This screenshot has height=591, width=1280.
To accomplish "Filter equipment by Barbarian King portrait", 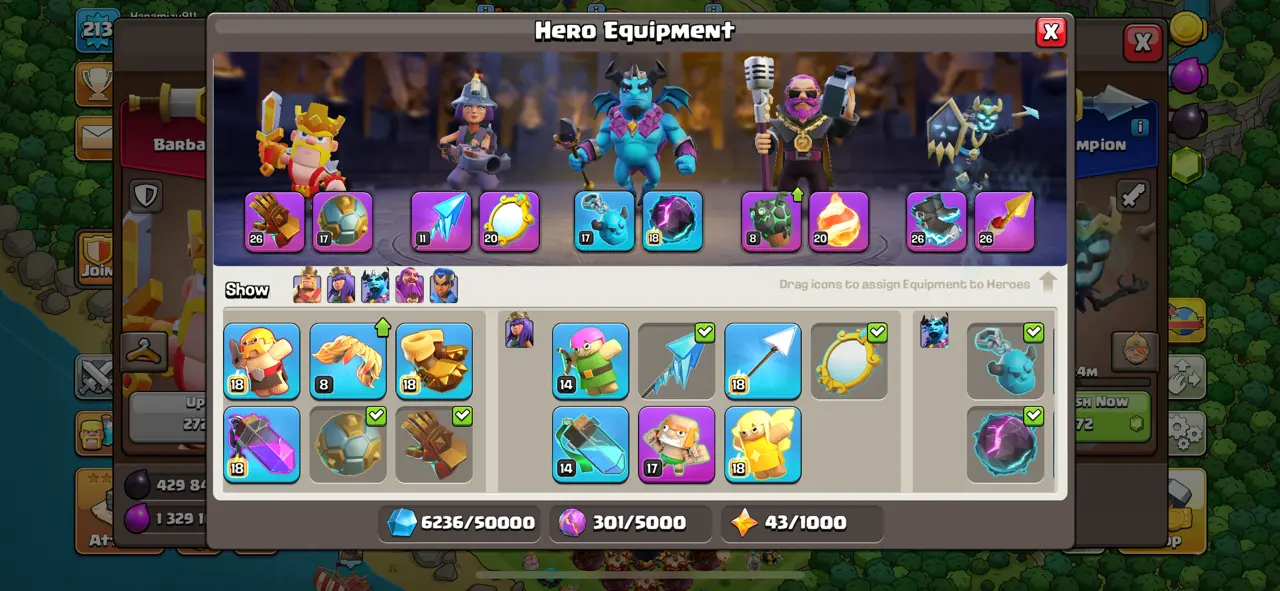I will pyautogui.click(x=307, y=286).
